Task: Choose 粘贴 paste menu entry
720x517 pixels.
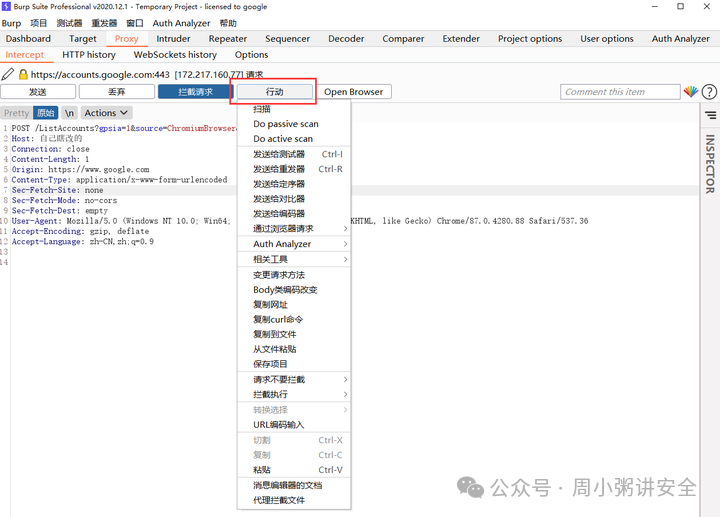Action: pos(294,470)
